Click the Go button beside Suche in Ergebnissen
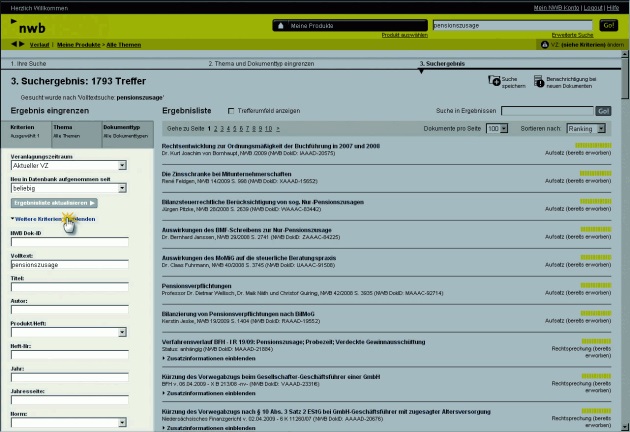This screenshot has width=630, height=432. click(x=603, y=110)
